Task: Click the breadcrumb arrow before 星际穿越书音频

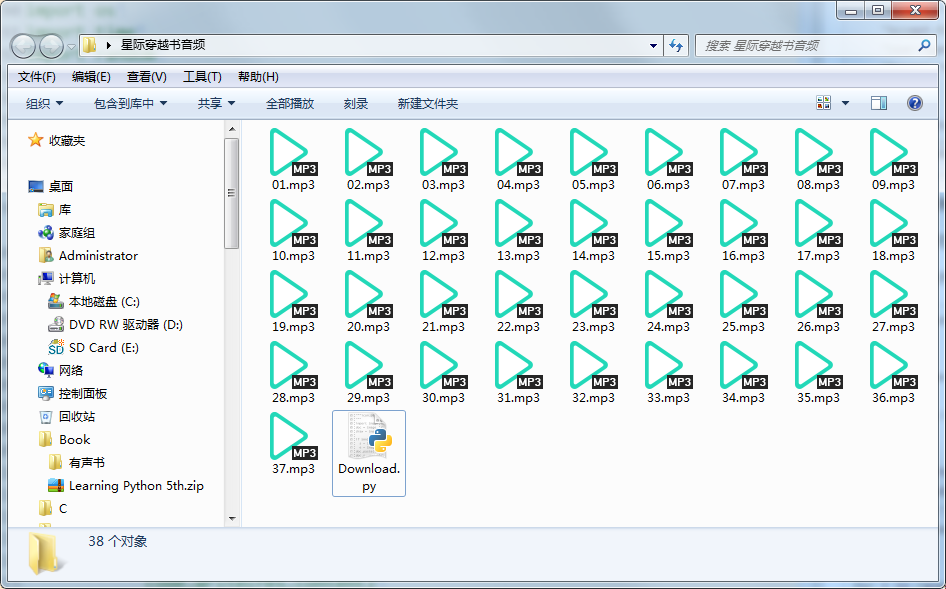Action: click(109, 45)
